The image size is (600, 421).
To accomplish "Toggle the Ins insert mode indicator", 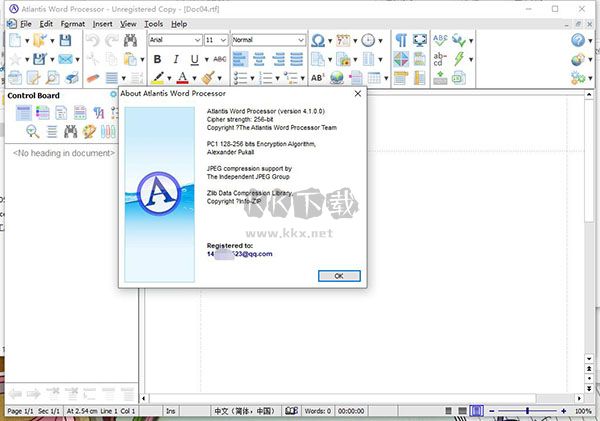I will pyautogui.click(x=171, y=411).
